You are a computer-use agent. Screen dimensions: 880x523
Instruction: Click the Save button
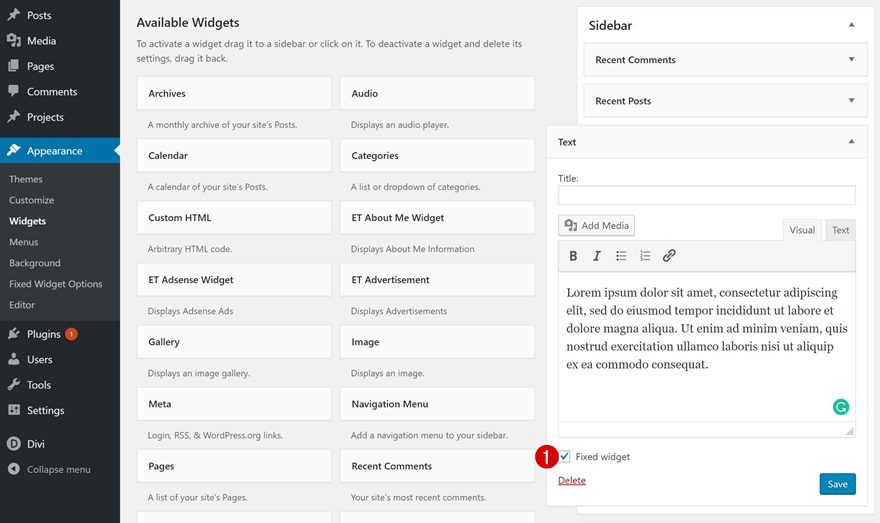click(837, 484)
